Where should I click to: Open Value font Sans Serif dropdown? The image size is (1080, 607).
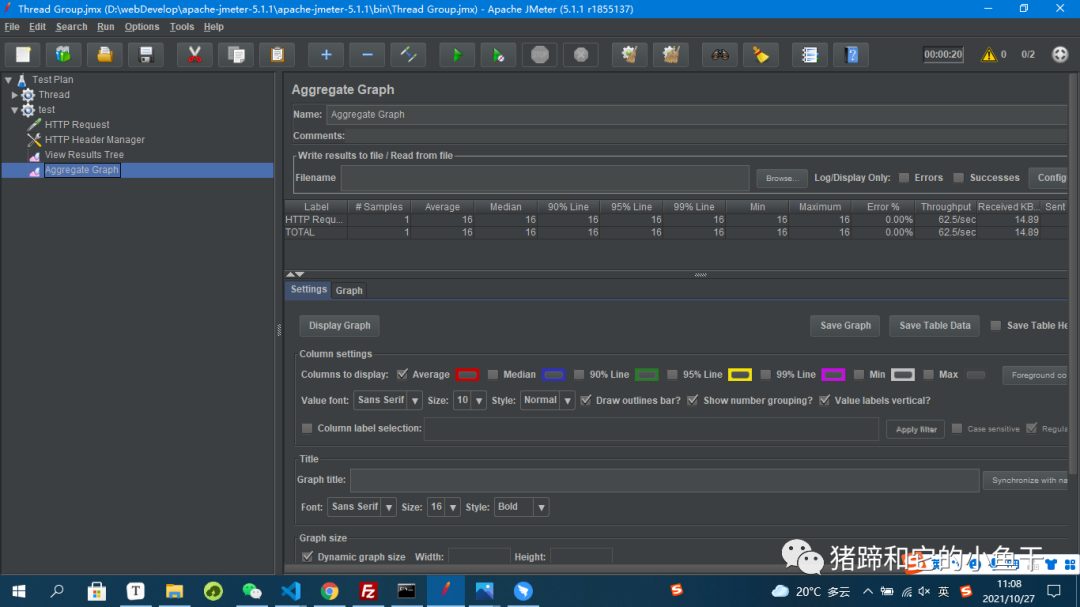coord(387,400)
